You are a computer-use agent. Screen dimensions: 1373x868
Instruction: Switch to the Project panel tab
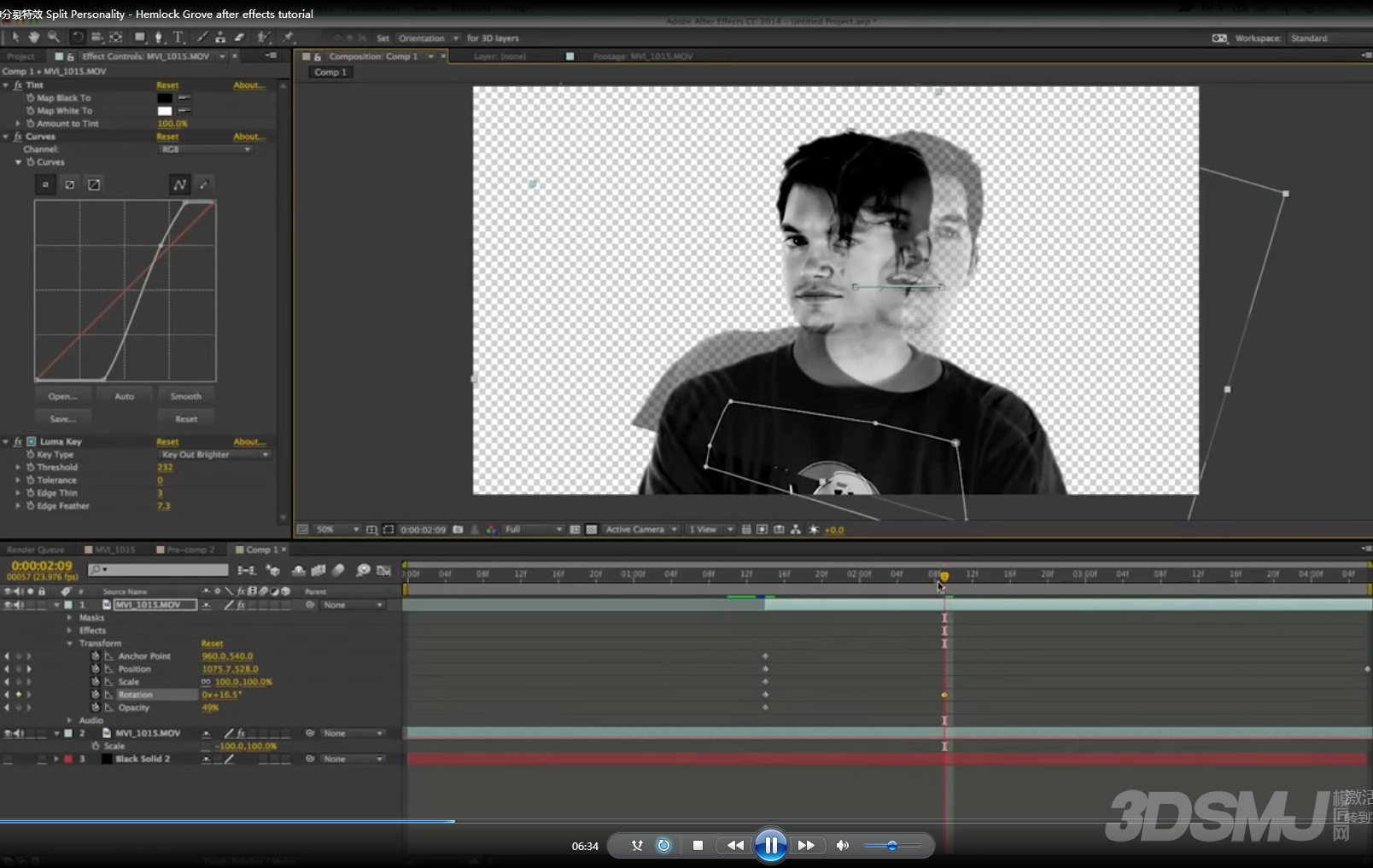tap(20, 56)
